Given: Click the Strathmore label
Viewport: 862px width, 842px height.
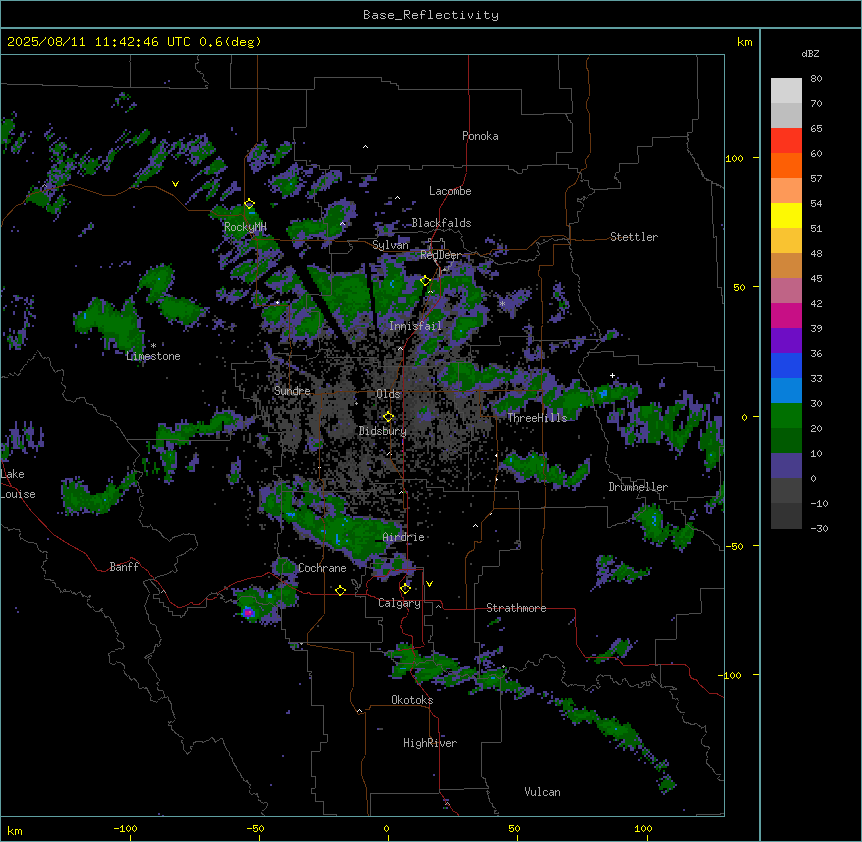Looking at the screenshot, I should pyautogui.click(x=516, y=608).
